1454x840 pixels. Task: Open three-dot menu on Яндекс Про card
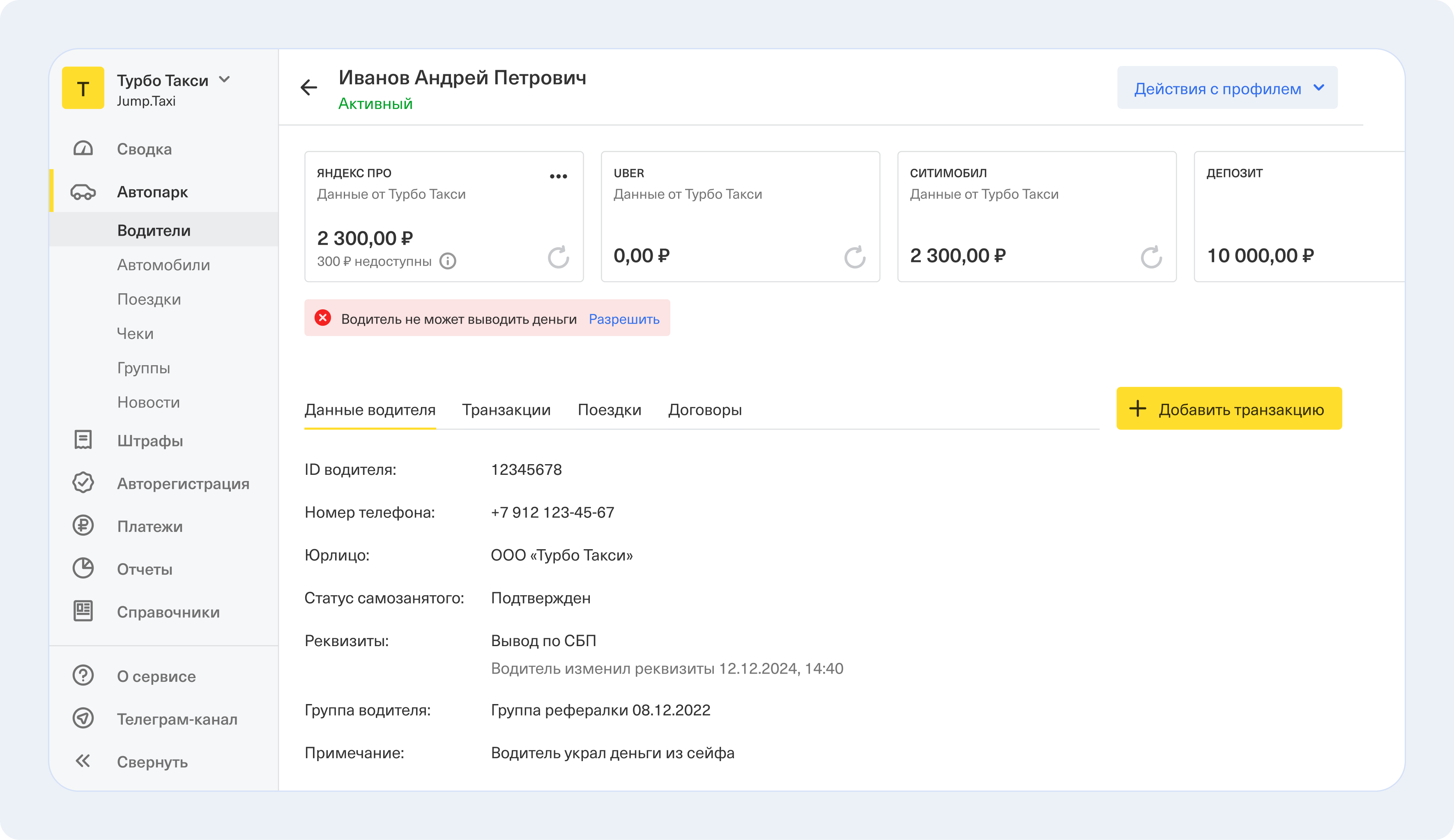[558, 177]
